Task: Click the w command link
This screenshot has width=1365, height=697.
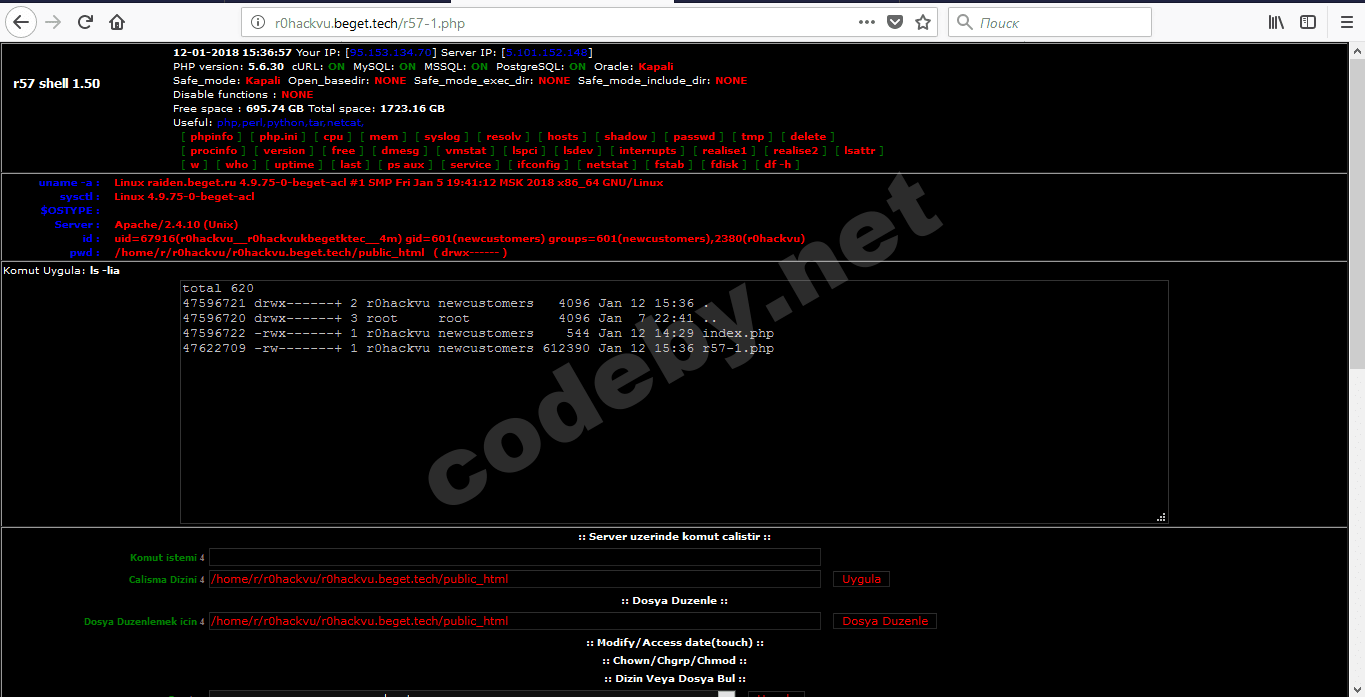Action: 195,164
